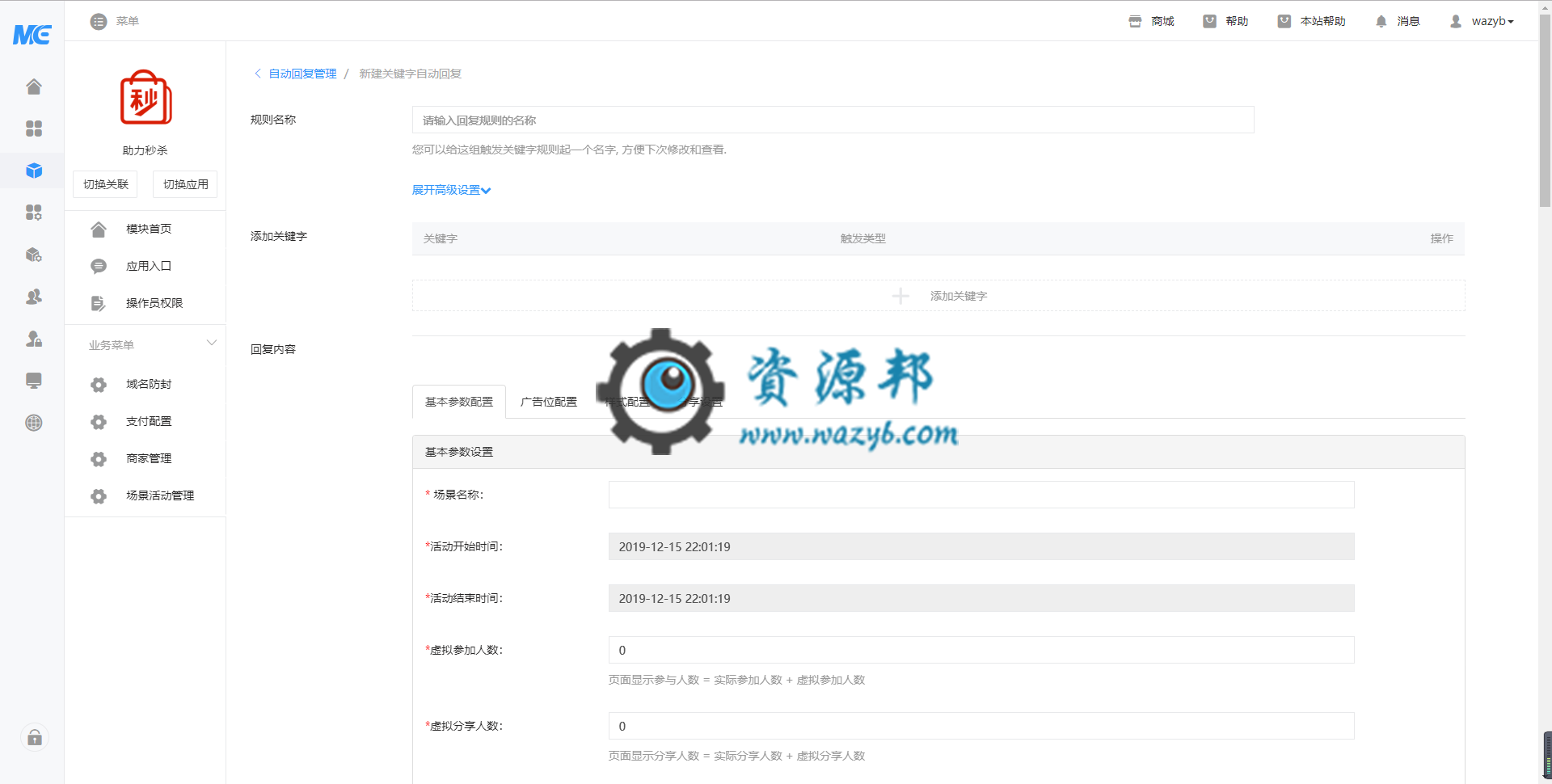Open 商家管理 menu item
1552x784 pixels.
[149, 458]
